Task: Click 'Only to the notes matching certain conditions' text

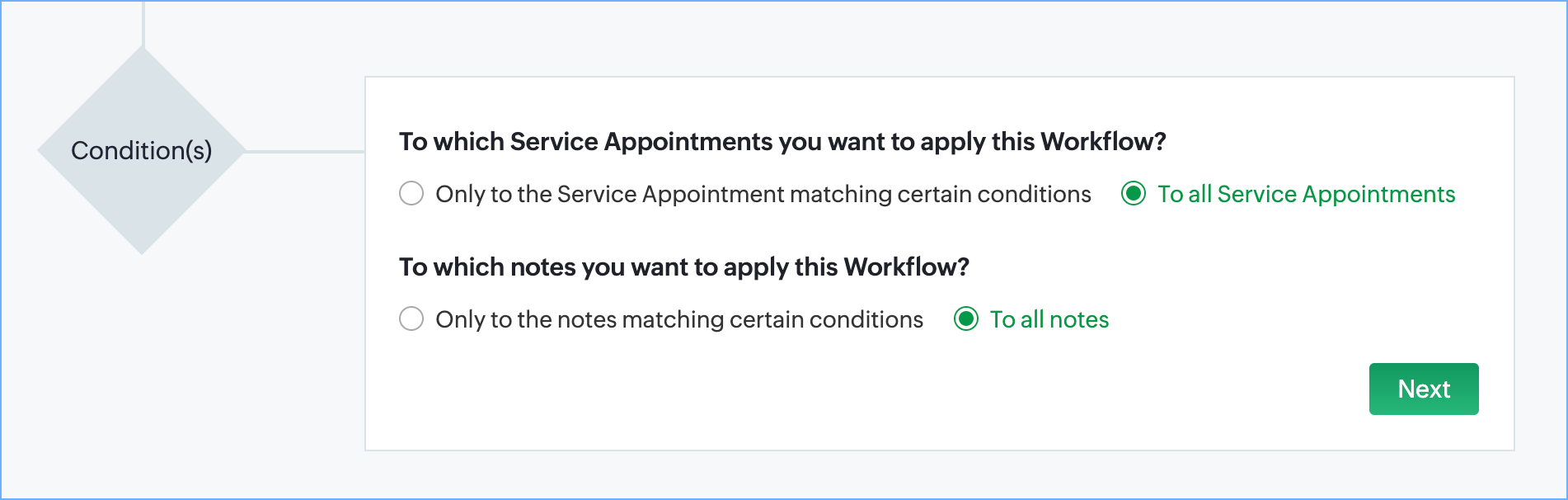Action: click(678, 319)
